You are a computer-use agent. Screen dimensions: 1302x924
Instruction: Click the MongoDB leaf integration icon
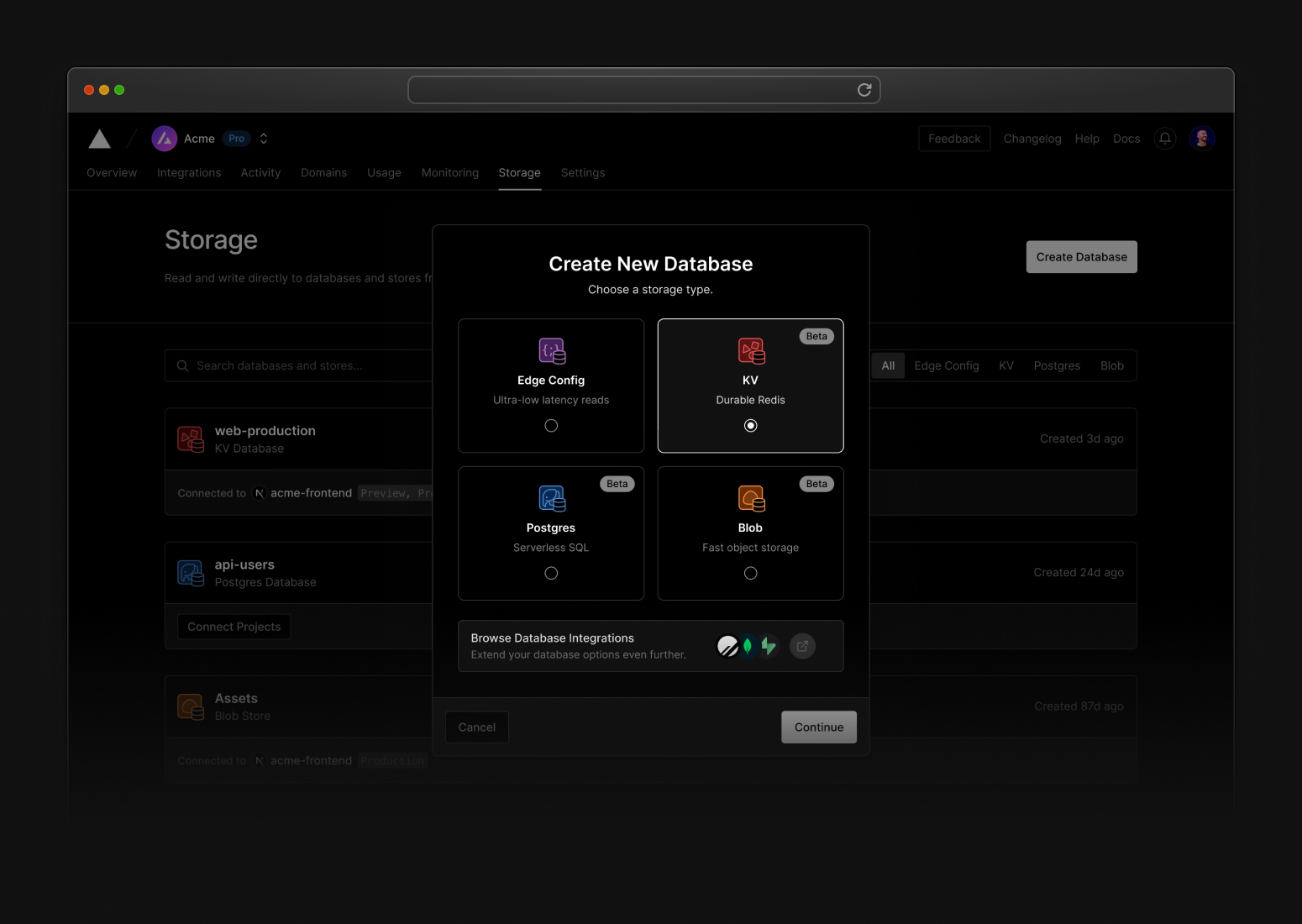point(748,646)
